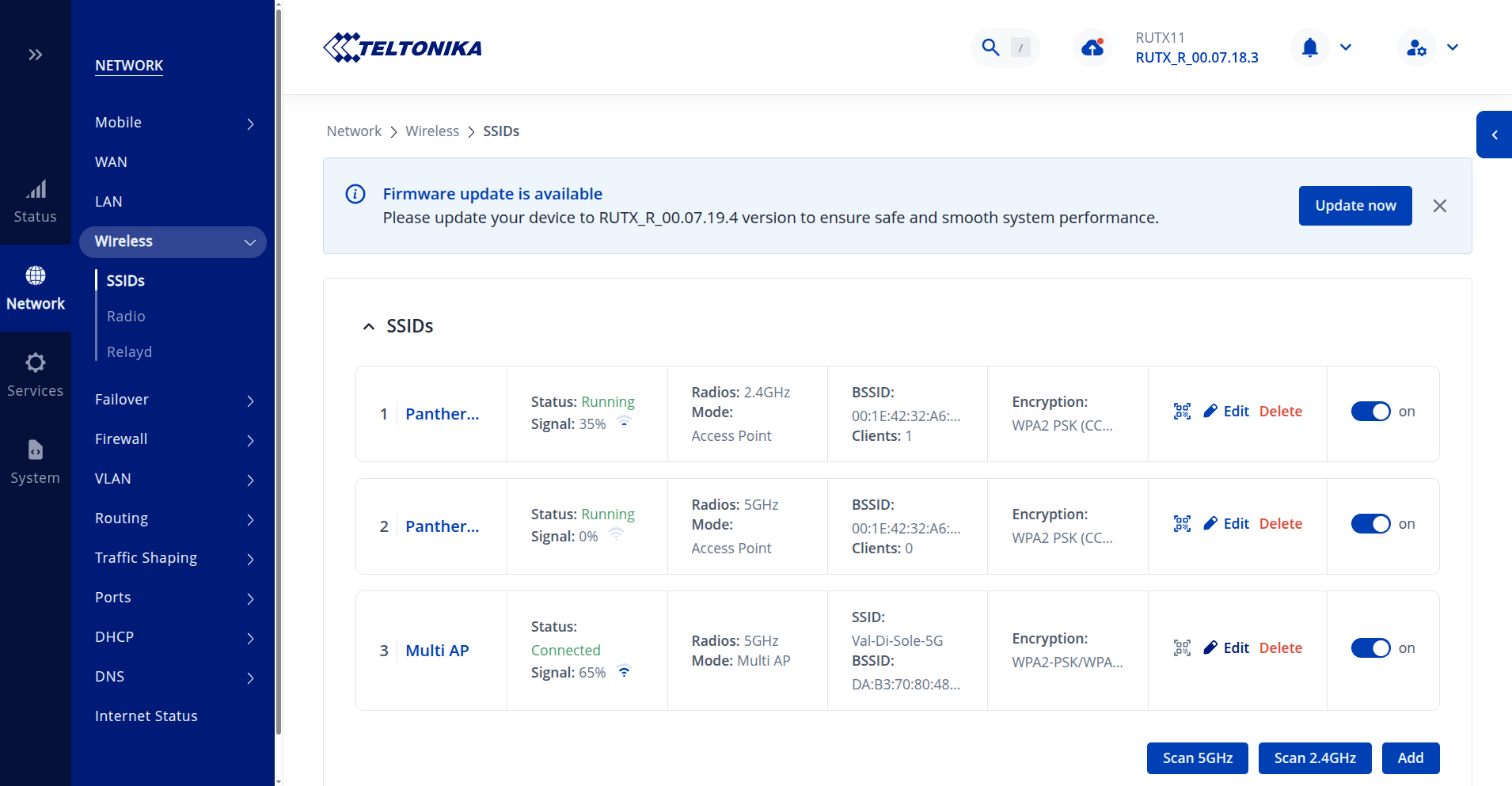This screenshot has width=1512, height=786.
Task: Disable the first Panther 2.4GHz SSID toggle
Action: point(1370,412)
